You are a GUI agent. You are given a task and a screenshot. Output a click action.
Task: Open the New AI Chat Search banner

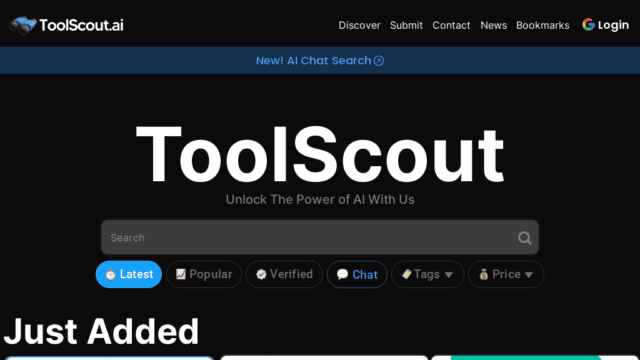tap(320, 60)
